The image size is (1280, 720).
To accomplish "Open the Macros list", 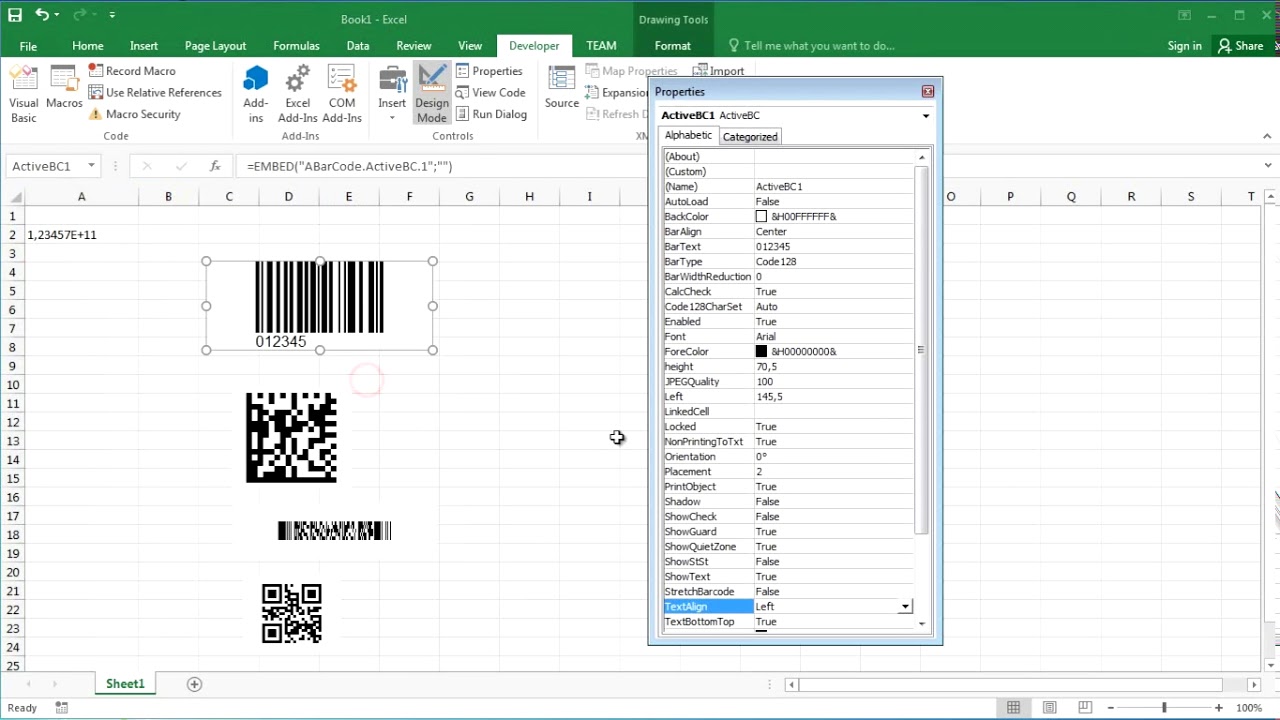I will click(x=64, y=88).
